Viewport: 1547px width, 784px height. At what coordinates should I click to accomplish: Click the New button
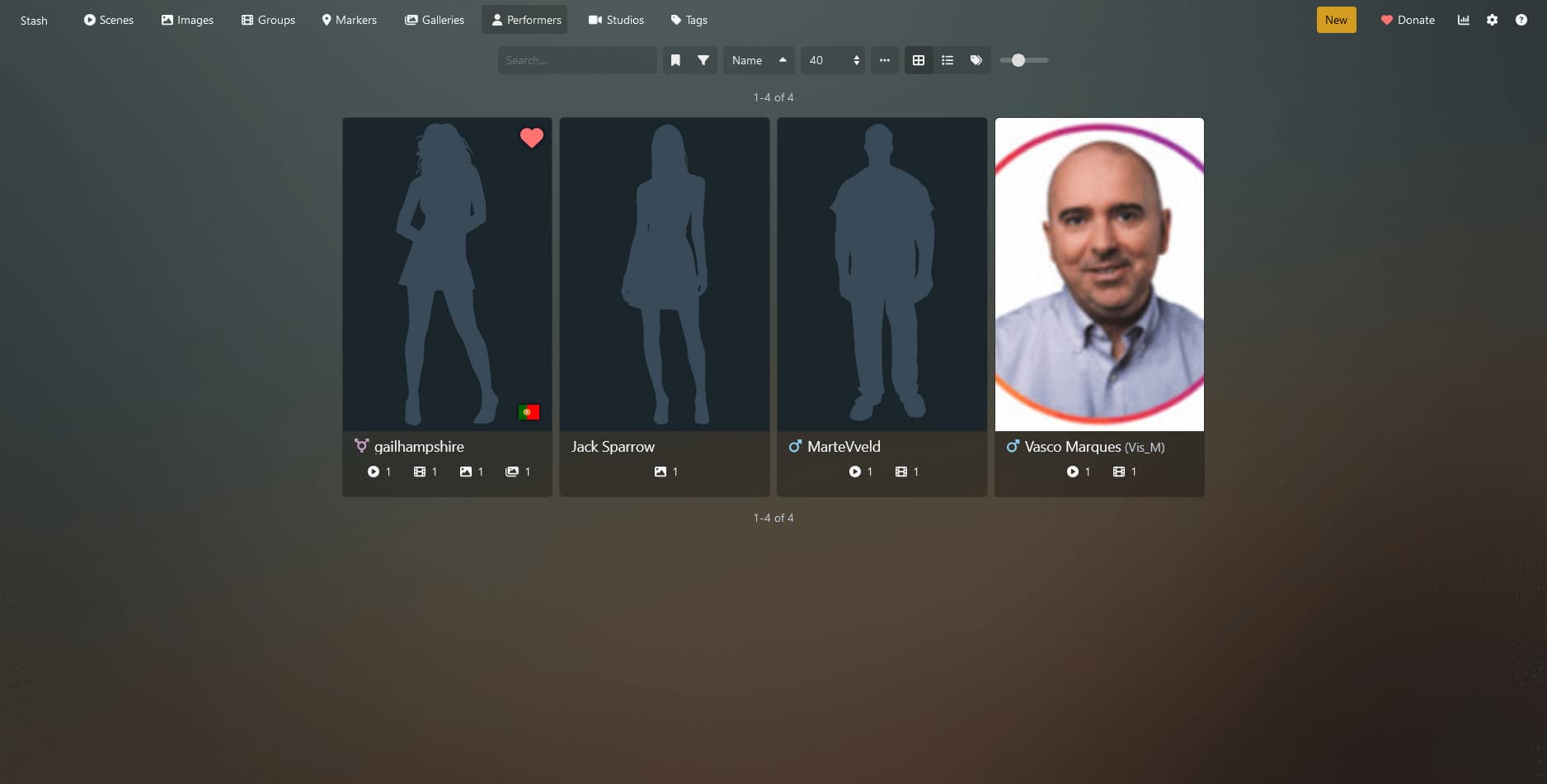[1336, 20]
